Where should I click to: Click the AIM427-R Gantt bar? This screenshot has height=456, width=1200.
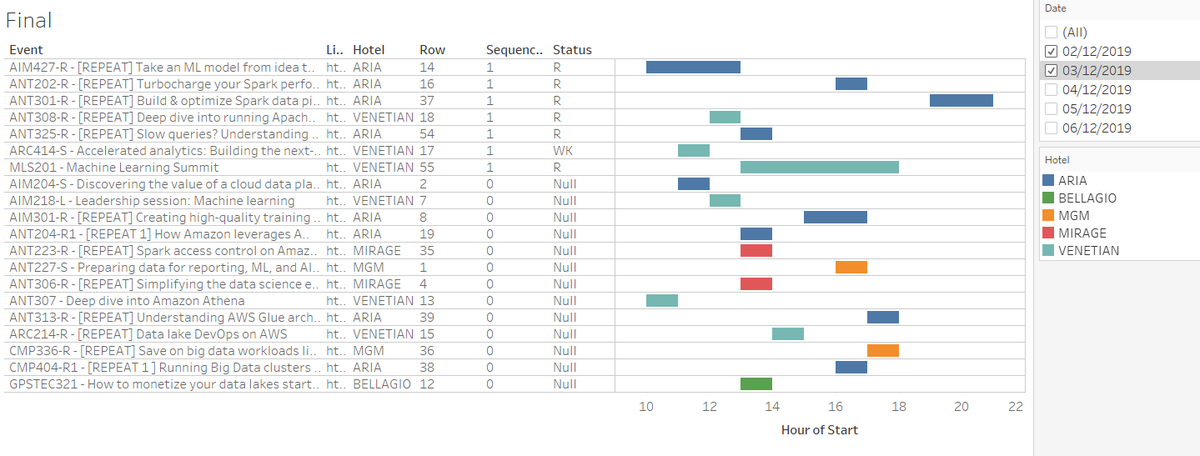tap(693, 67)
